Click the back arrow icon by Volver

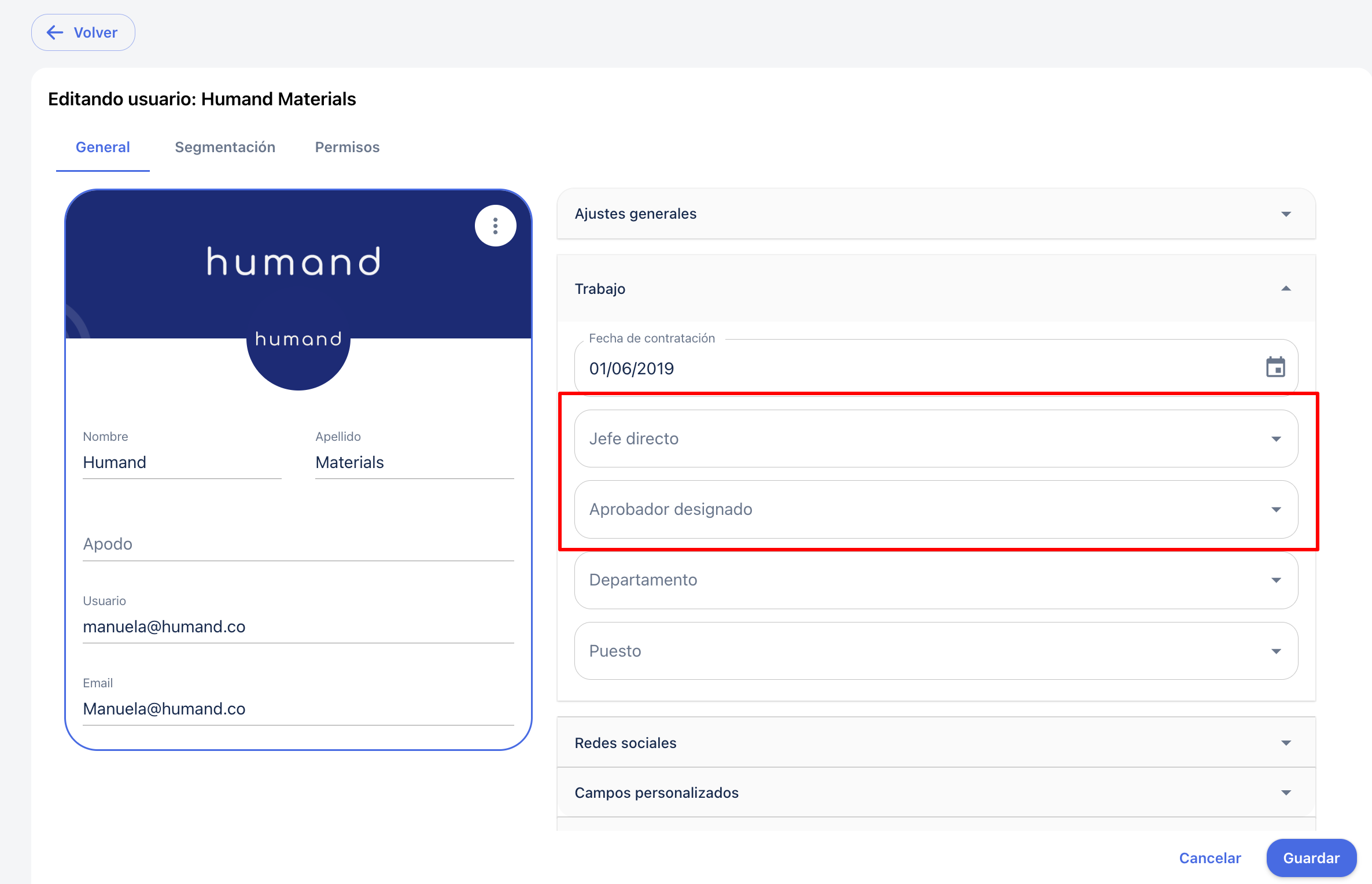[55, 32]
